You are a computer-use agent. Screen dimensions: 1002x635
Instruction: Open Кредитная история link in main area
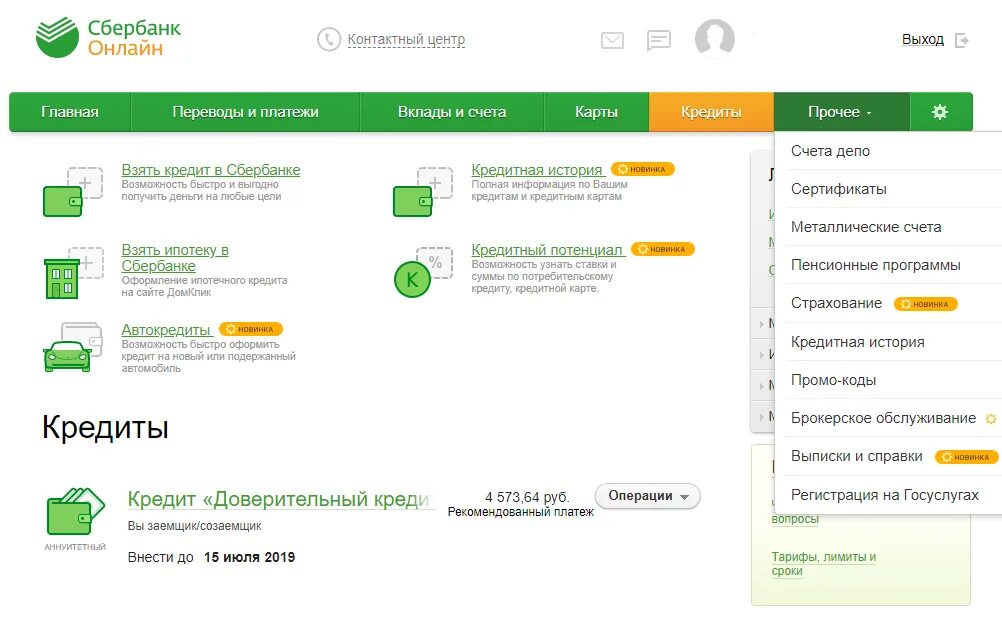pos(537,170)
